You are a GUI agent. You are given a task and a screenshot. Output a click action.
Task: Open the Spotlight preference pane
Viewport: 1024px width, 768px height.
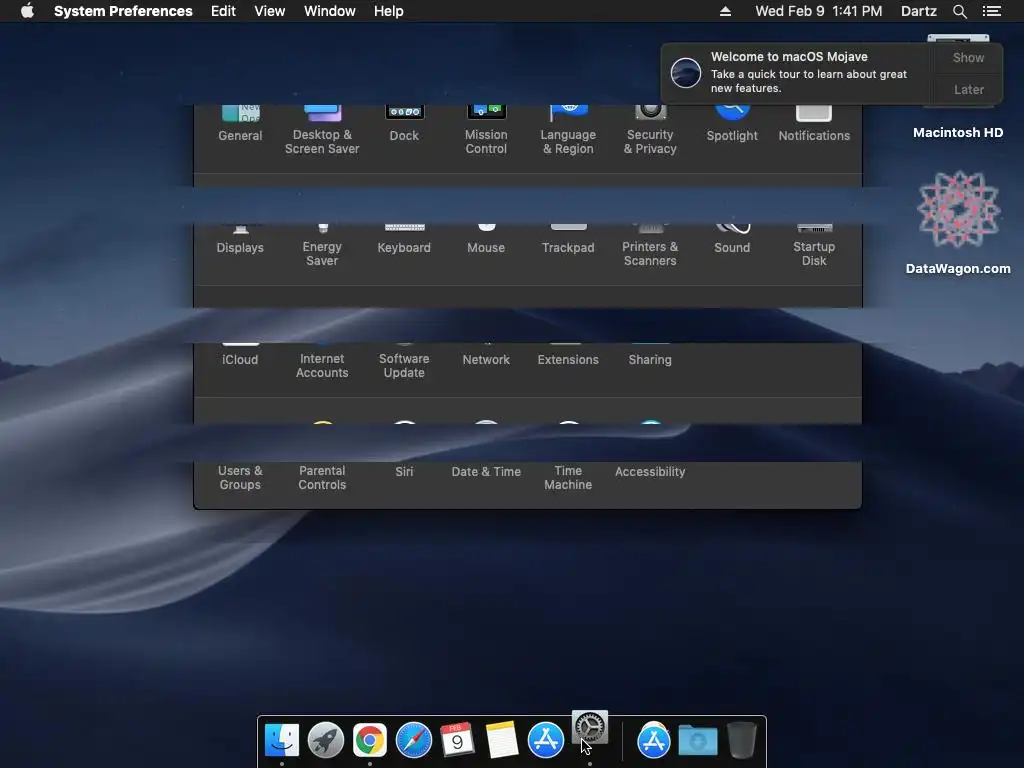(732, 124)
